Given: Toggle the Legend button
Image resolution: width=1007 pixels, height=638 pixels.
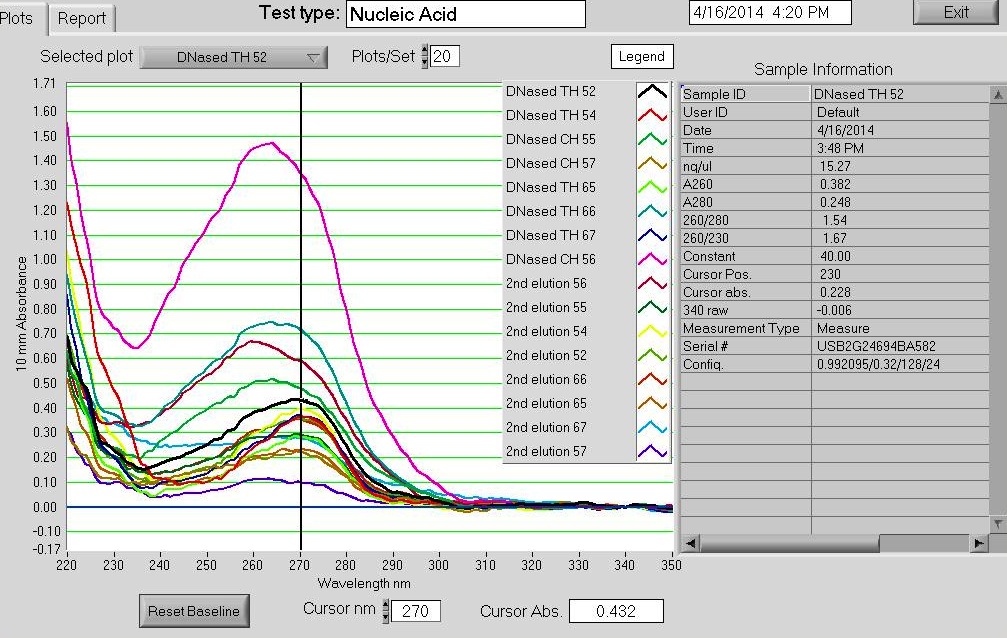Looking at the screenshot, I should (641, 57).
